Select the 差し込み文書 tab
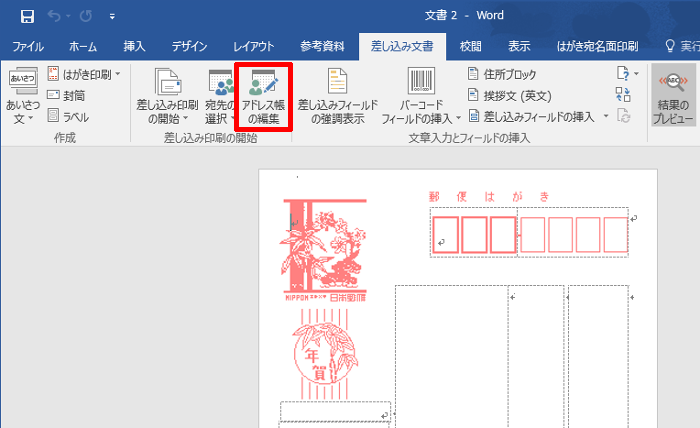Screen dimensions: 700x428 402,46
